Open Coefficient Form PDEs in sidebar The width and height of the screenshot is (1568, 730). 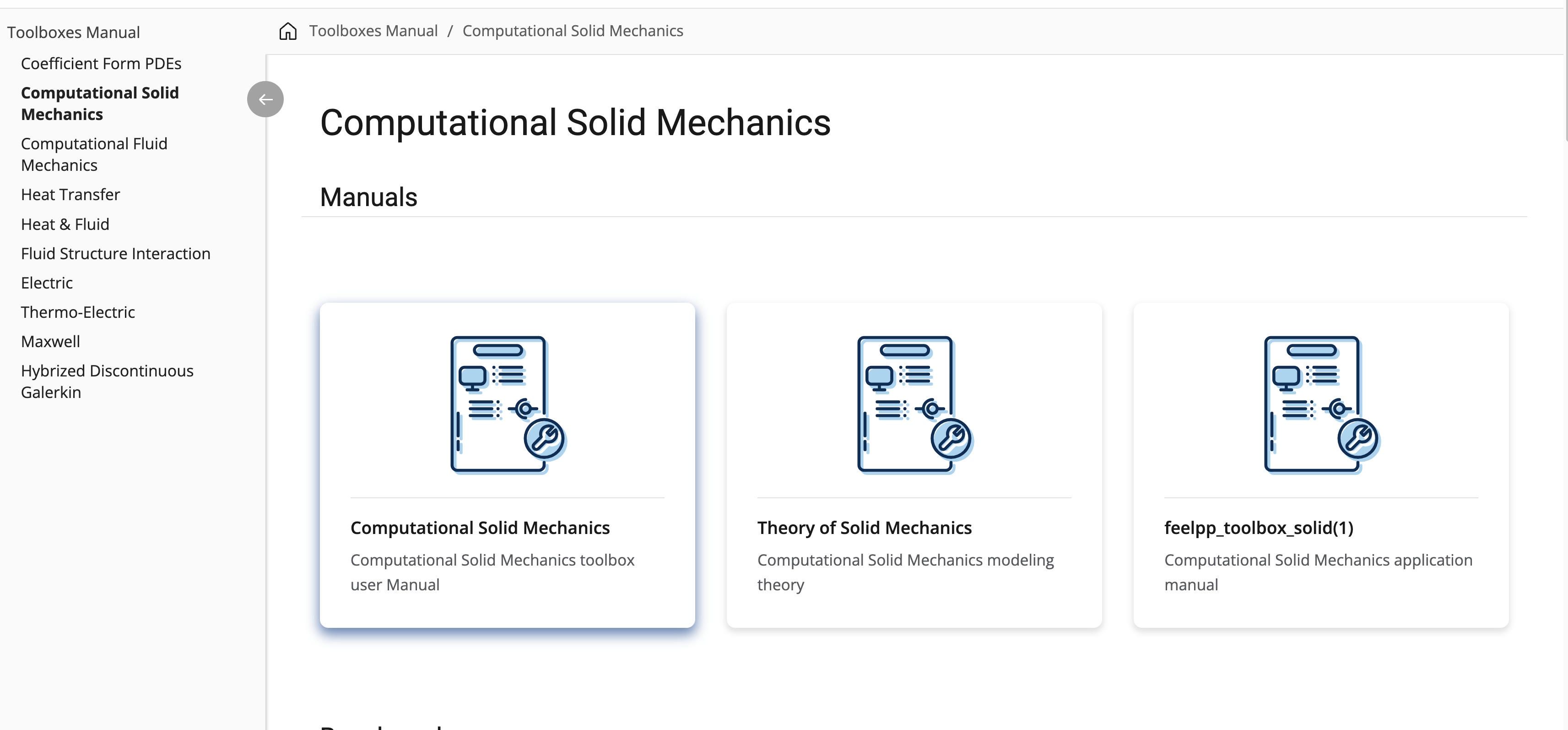(x=101, y=64)
